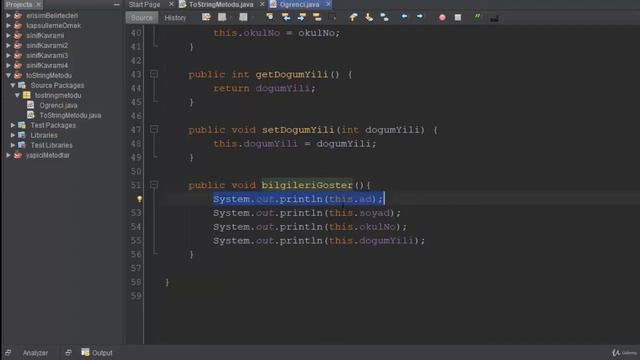Image resolution: width=640 pixels, height=360 pixels.
Task: Switch editor to Source view
Action: coord(142,18)
